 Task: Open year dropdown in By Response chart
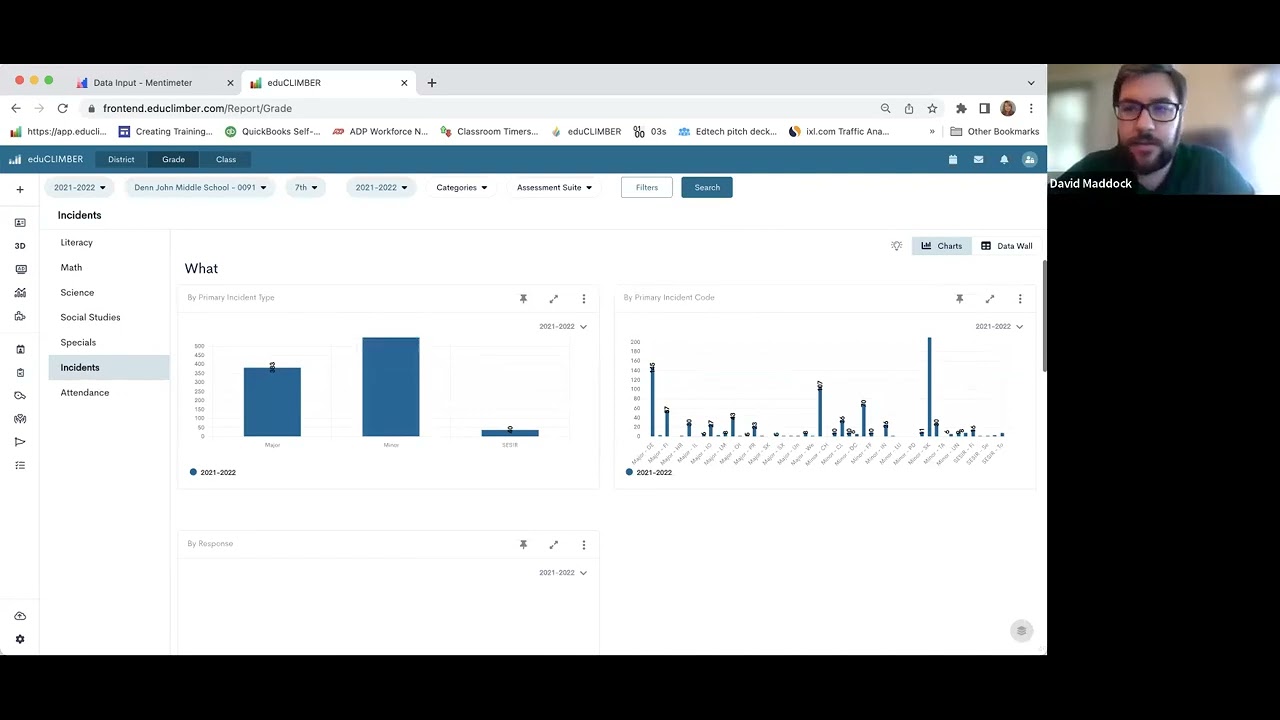tap(563, 572)
